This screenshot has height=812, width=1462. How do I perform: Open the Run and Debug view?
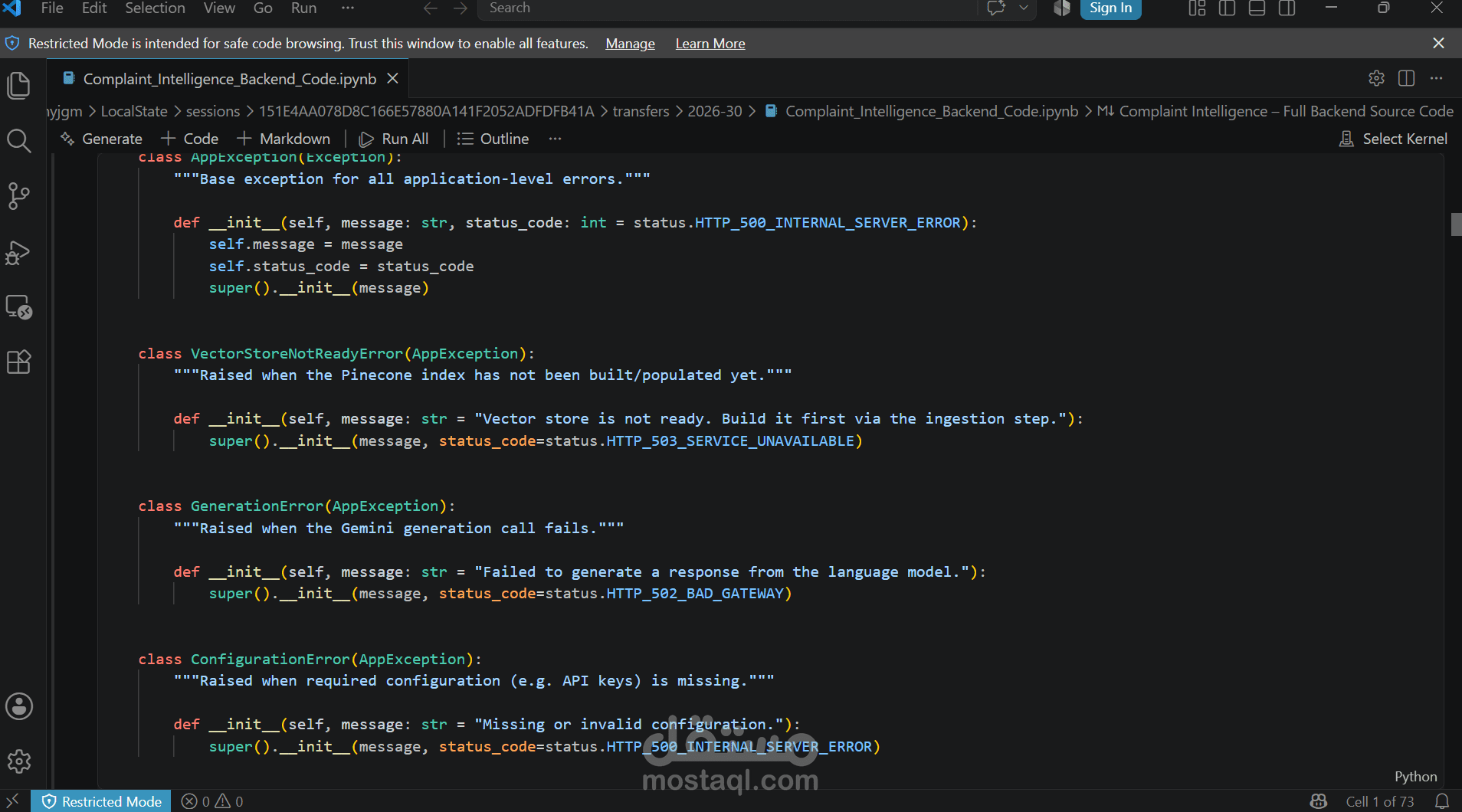tap(18, 253)
